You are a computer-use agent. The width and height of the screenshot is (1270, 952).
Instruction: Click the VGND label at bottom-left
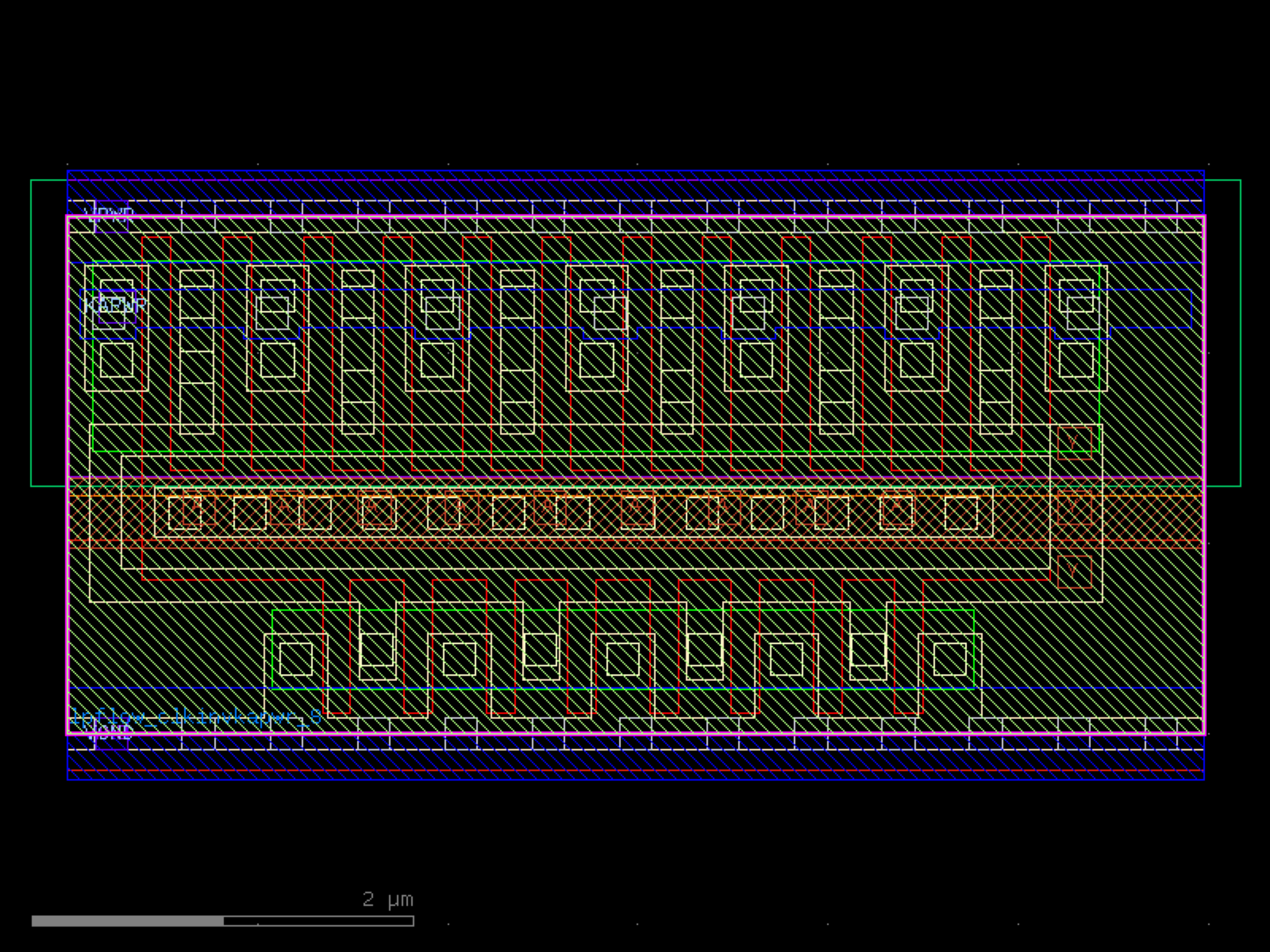(109, 734)
